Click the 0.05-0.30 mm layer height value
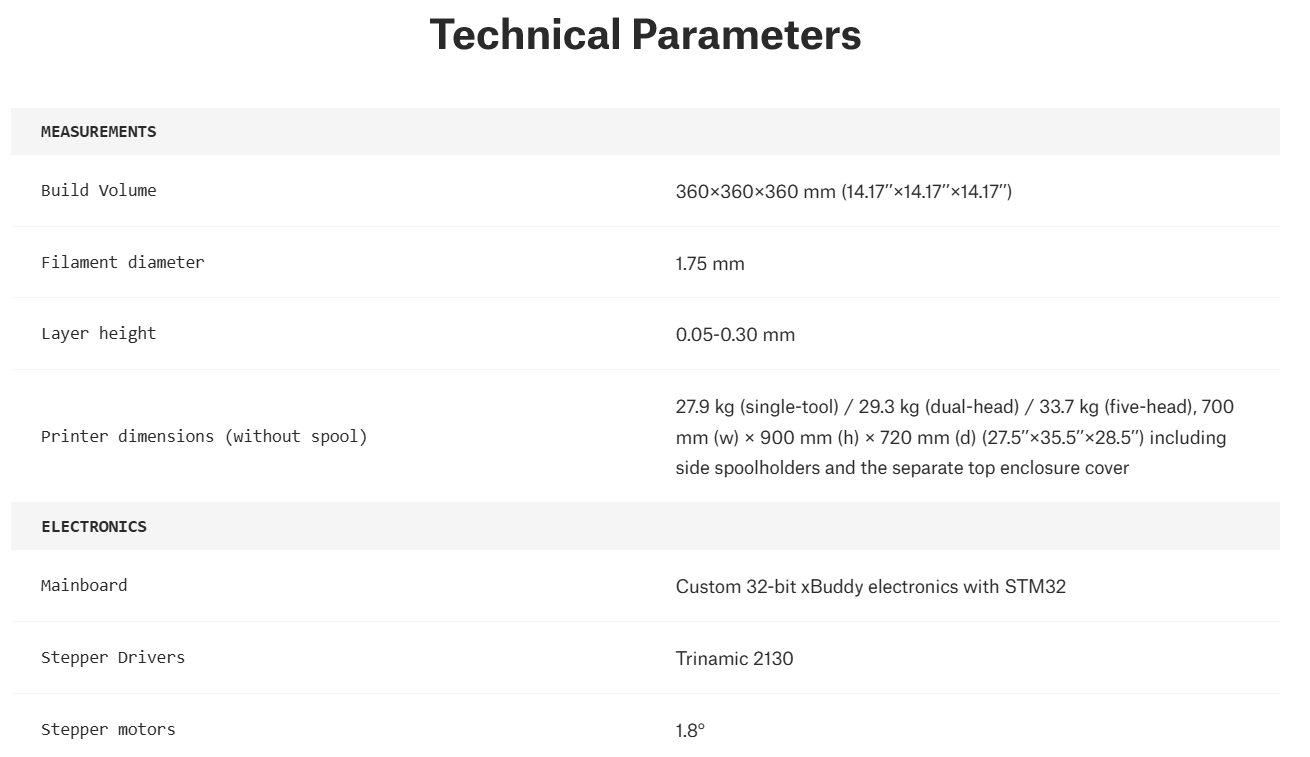1310x757 pixels. coord(735,334)
